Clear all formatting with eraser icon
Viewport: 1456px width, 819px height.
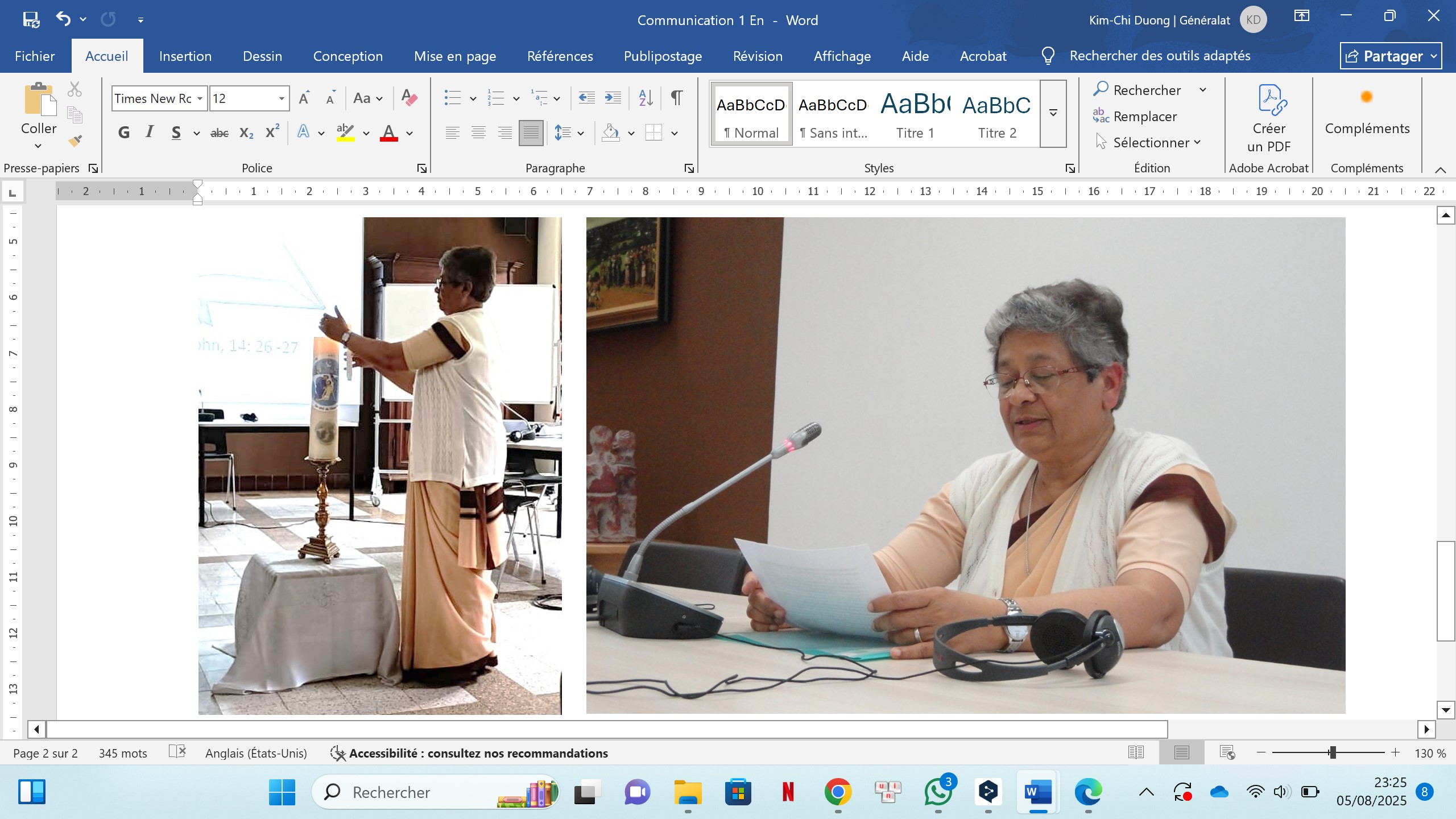click(x=409, y=98)
